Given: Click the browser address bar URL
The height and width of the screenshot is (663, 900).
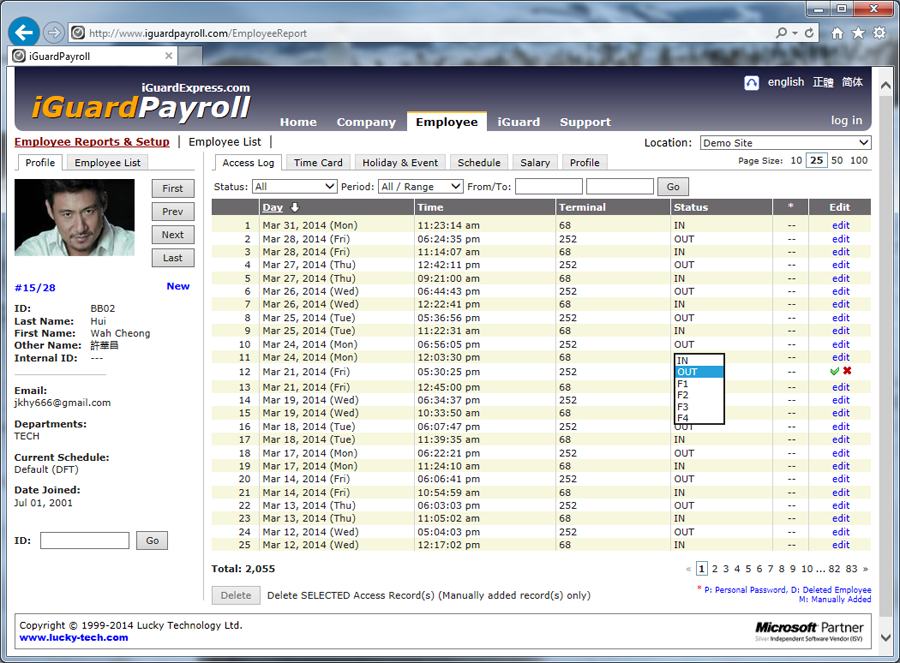Looking at the screenshot, I should tap(198, 33).
